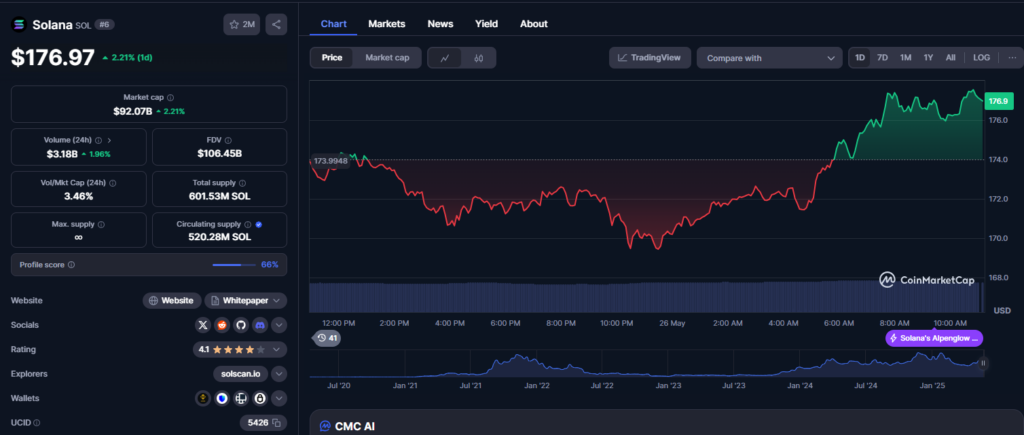Open the Chart tab

(334, 24)
